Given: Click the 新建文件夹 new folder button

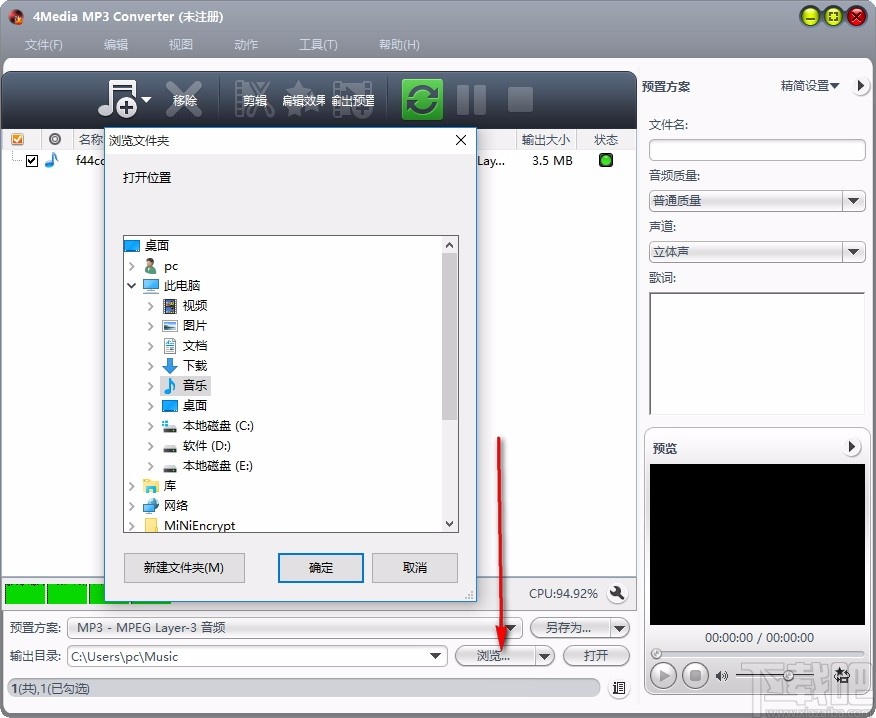Looking at the screenshot, I should pyautogui.click(x=184, y=567).
